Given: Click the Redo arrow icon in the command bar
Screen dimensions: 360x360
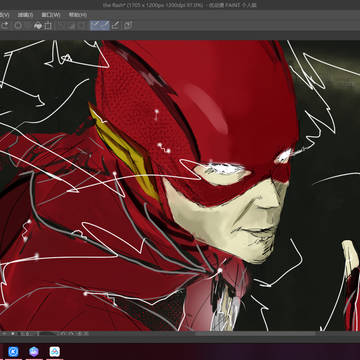Looking at the screenshot, I should coord(5,26).
